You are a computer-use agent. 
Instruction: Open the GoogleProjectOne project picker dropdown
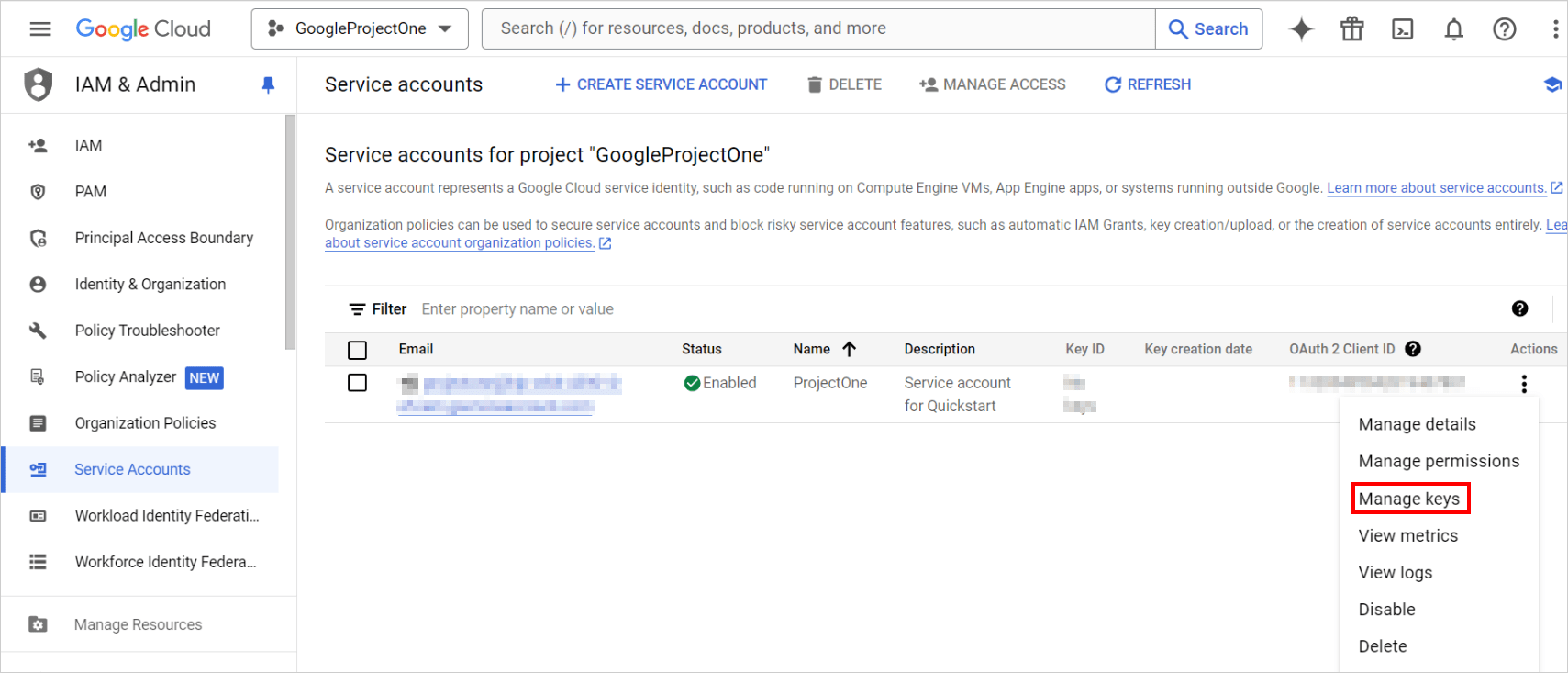pos(360,28)
